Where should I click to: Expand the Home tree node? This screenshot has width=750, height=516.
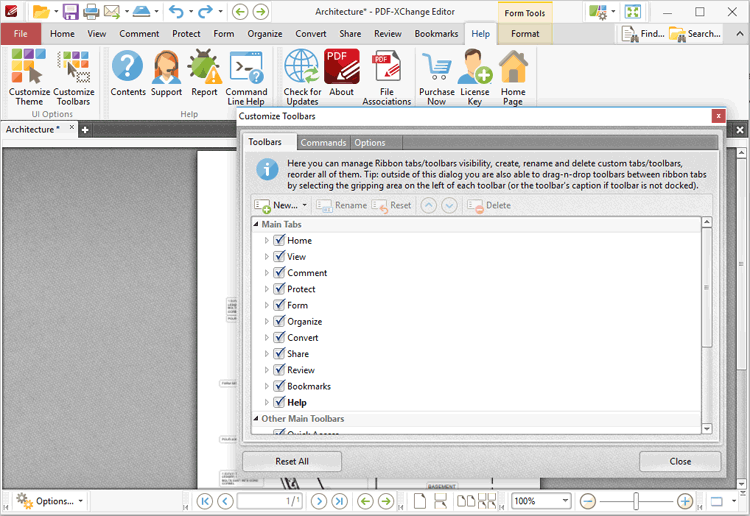(x=266, y=241)
